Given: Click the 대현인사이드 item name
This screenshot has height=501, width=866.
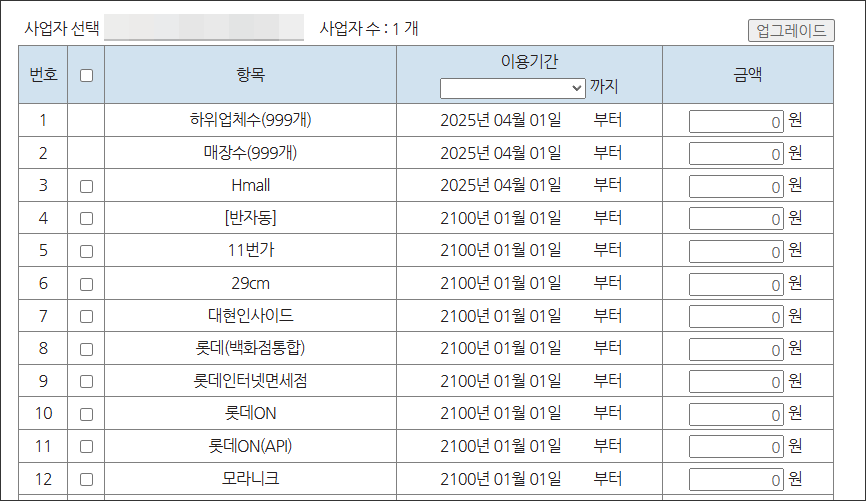Looking at the screenshot, I should coord(250,315).
